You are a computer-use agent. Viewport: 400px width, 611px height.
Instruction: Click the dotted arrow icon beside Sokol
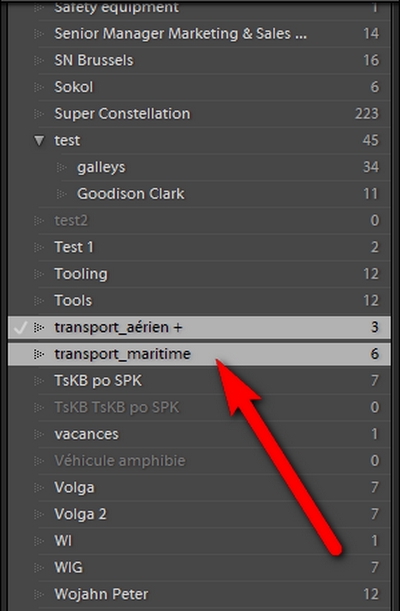tap(39, 87)
